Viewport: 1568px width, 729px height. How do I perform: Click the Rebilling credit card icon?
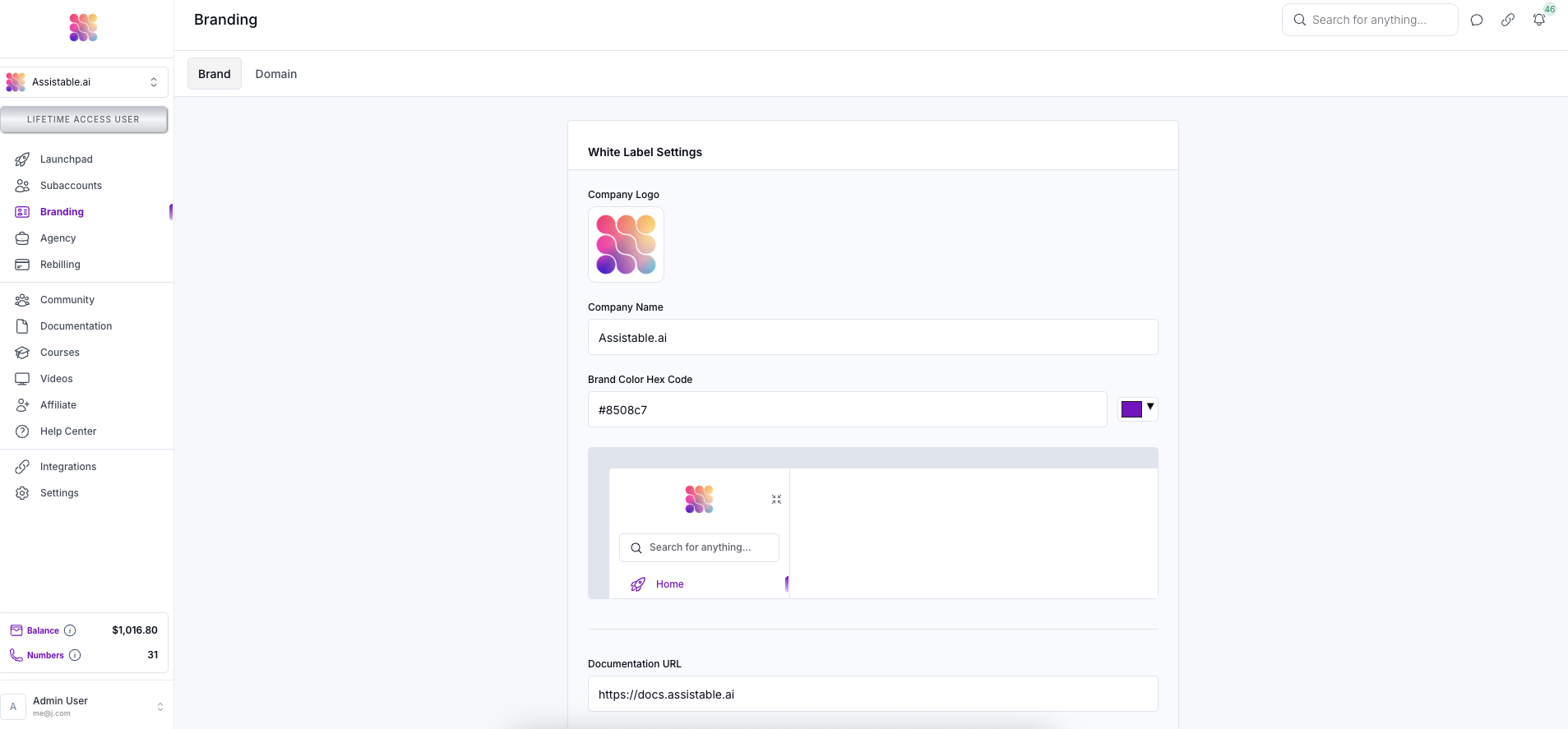[22, 265]
